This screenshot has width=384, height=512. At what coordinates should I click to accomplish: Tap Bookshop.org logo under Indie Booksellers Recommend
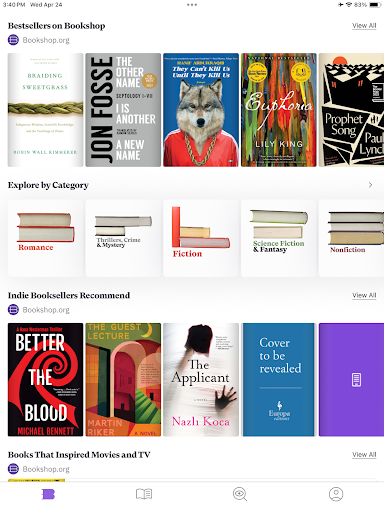[x=13, y=310]
